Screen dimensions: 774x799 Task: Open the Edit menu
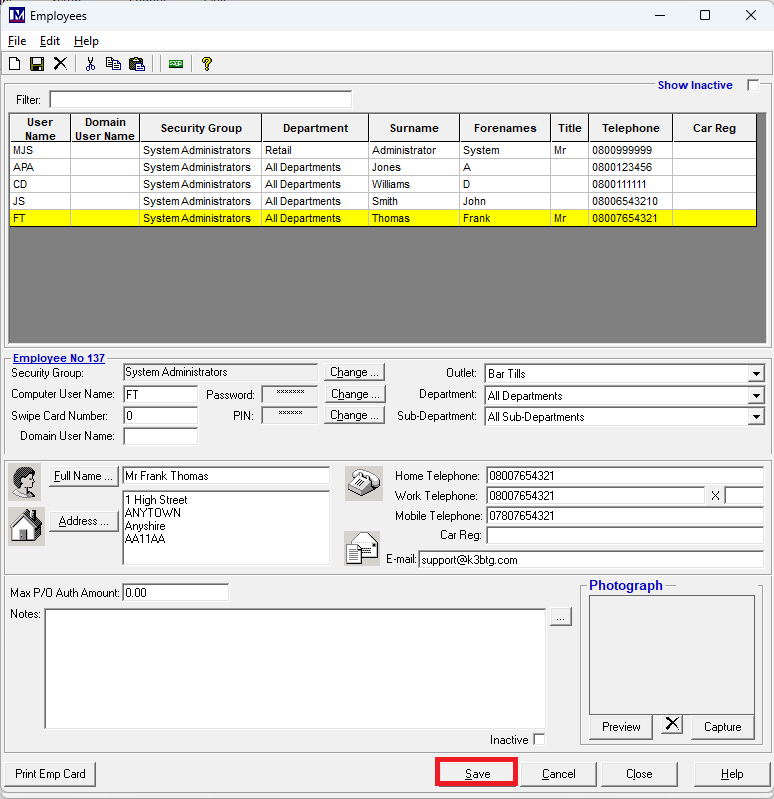coord(50,41)
